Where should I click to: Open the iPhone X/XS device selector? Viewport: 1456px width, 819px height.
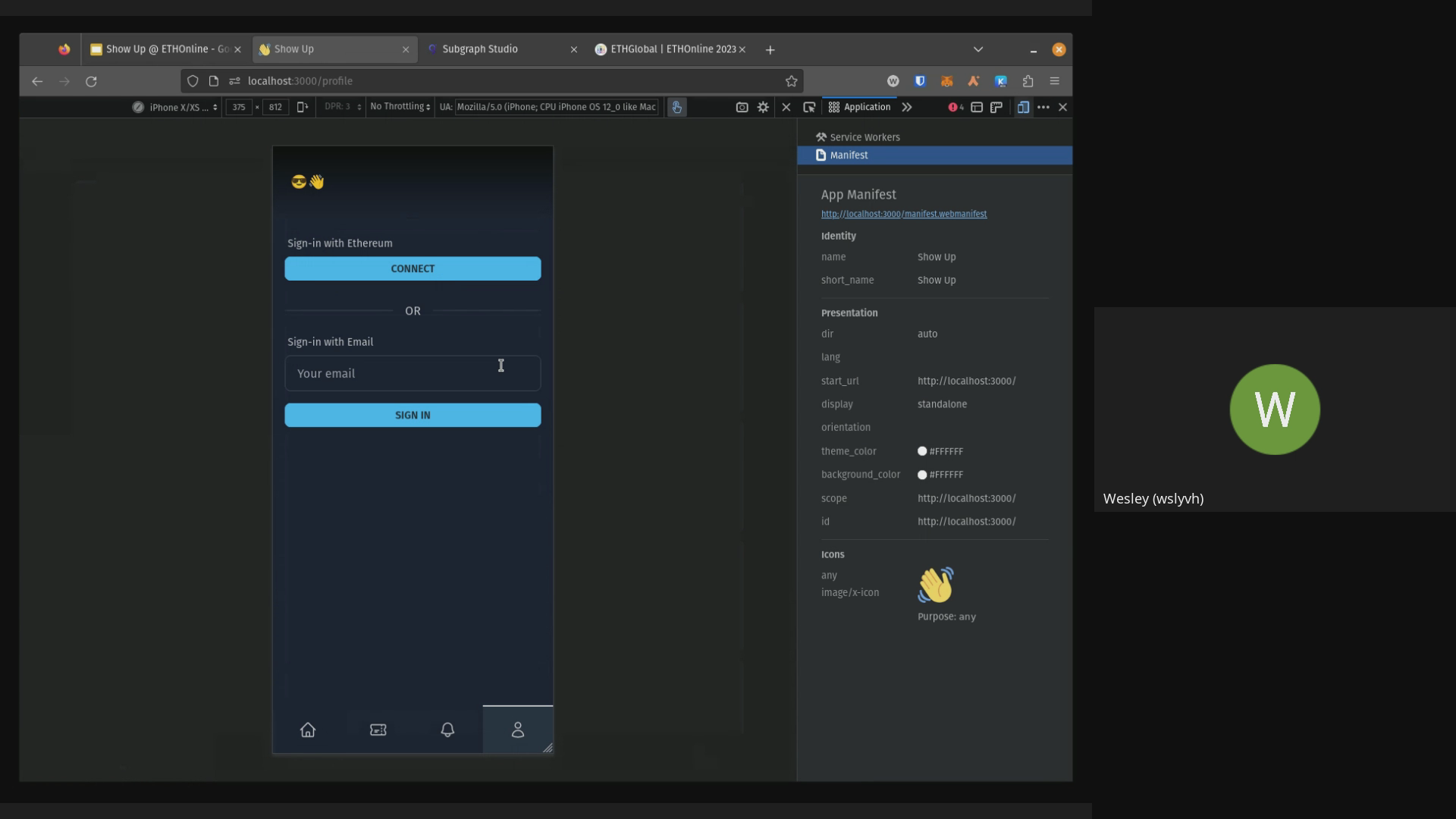176,107
